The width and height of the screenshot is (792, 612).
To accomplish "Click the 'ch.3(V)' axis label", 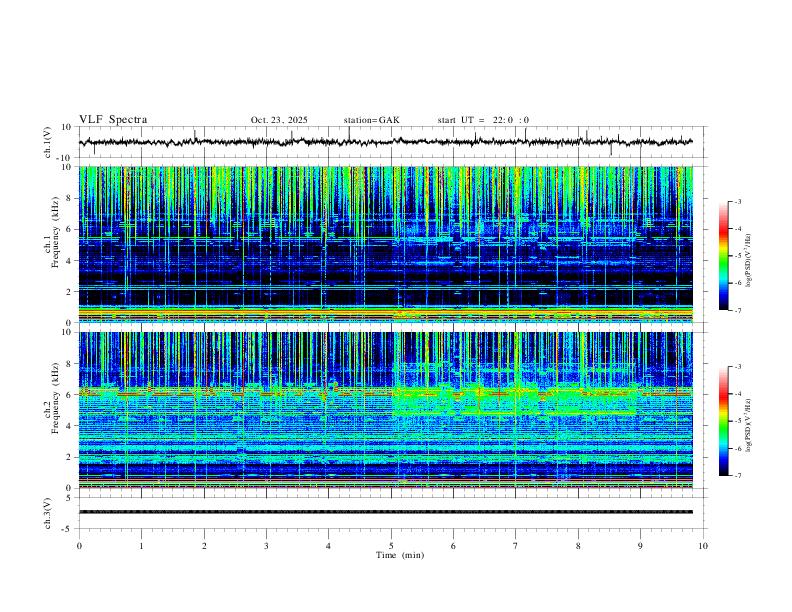I will 48,513.
